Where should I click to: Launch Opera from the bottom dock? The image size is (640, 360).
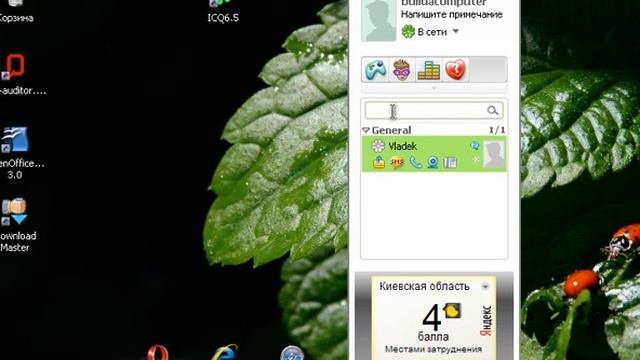[x=158, y=353]
